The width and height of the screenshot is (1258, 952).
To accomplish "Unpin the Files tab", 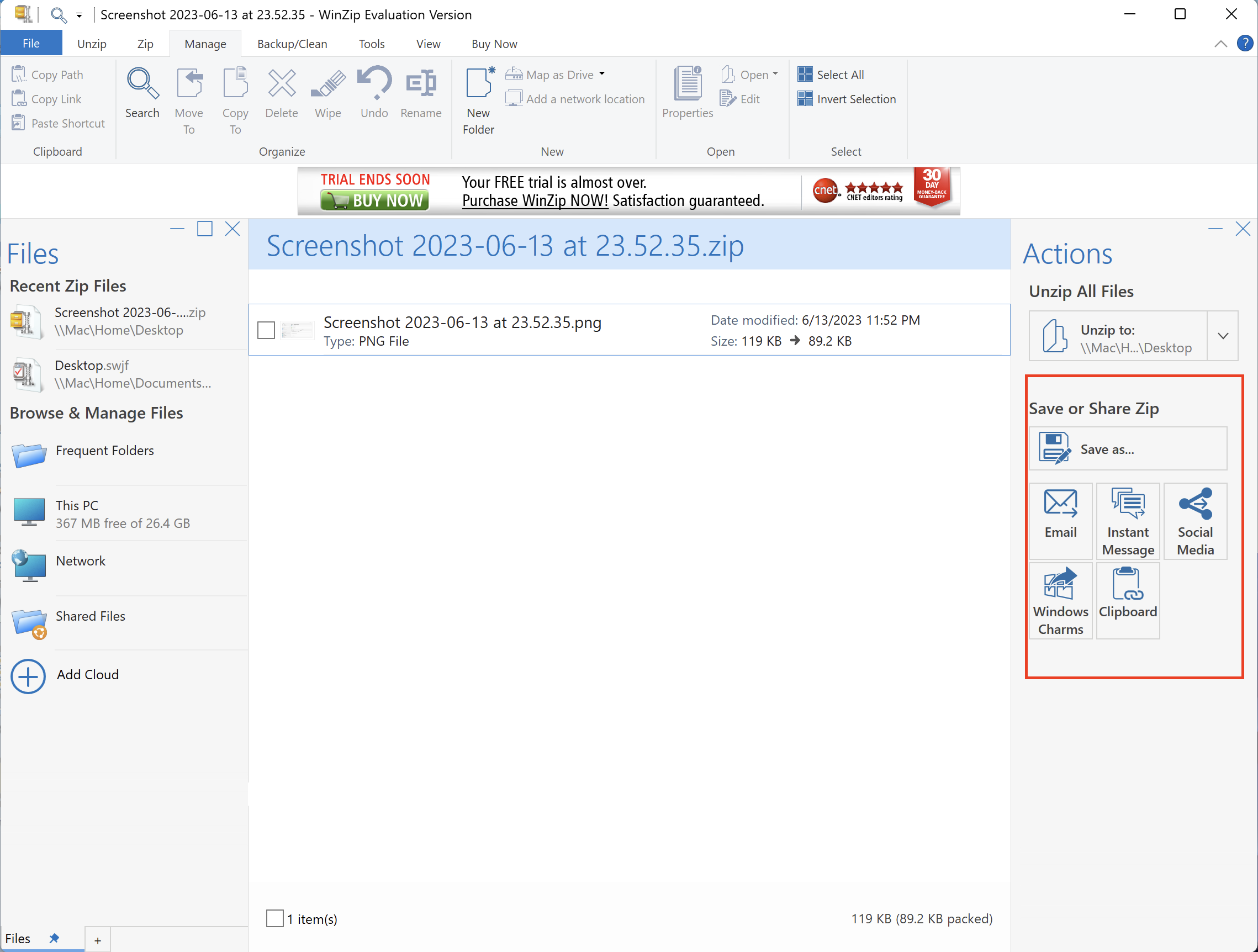I will point(55,938).
